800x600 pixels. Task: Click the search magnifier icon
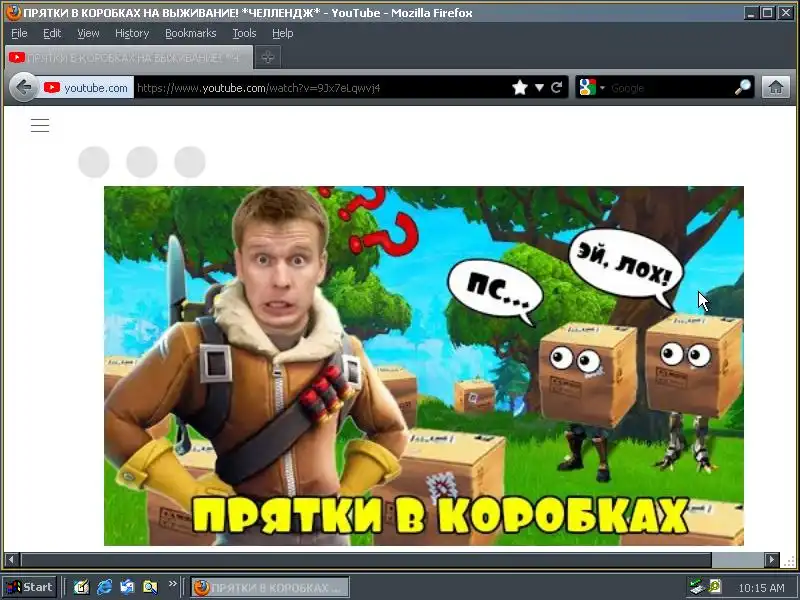pos(743,87)
